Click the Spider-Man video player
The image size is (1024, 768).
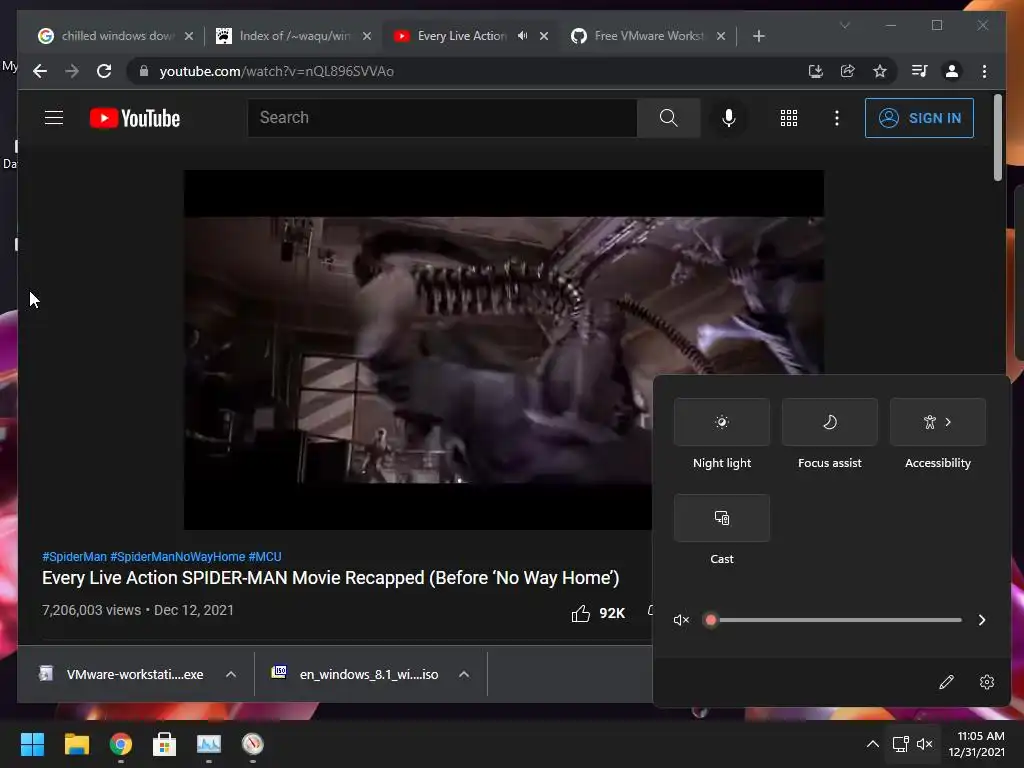click(x=504, y=350)
